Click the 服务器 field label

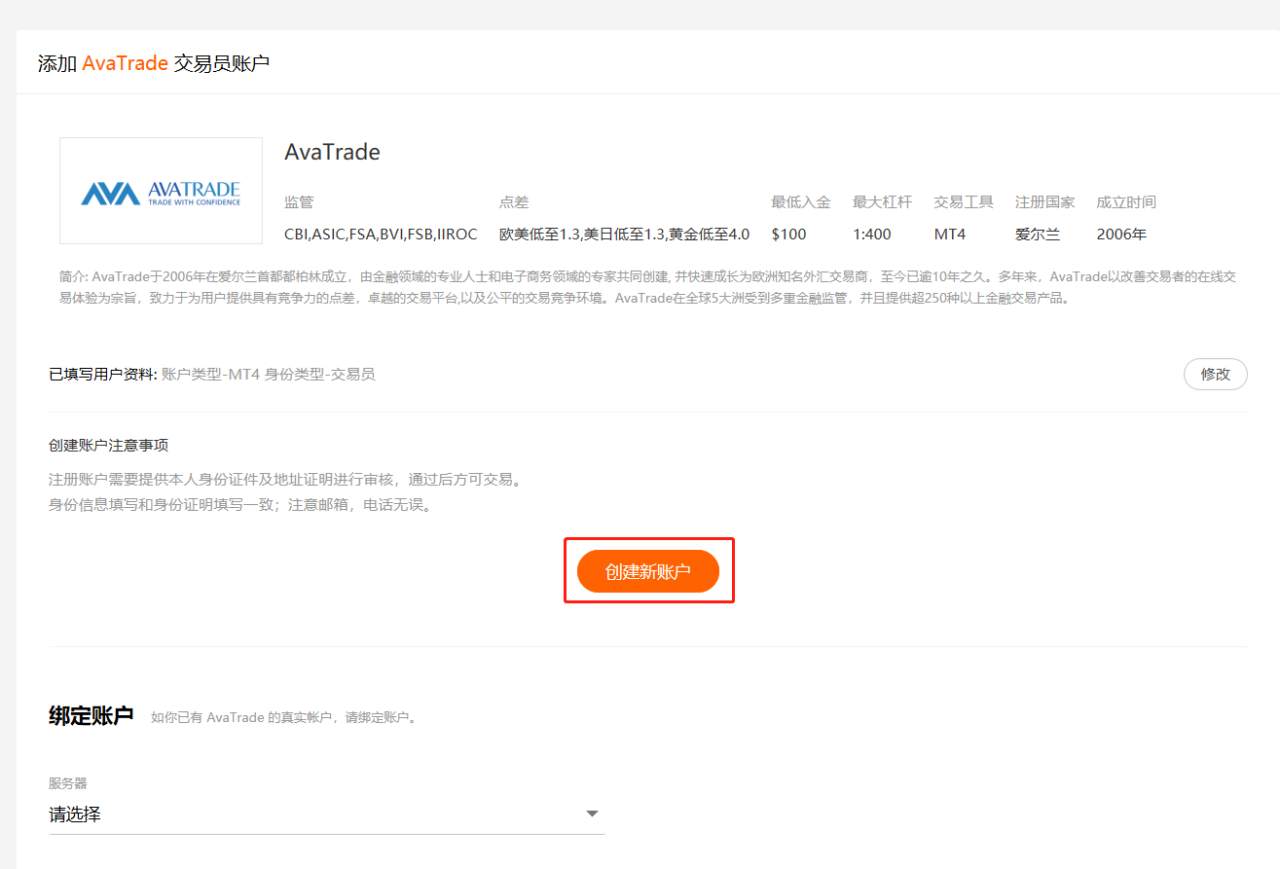click(x=68, y=783)
